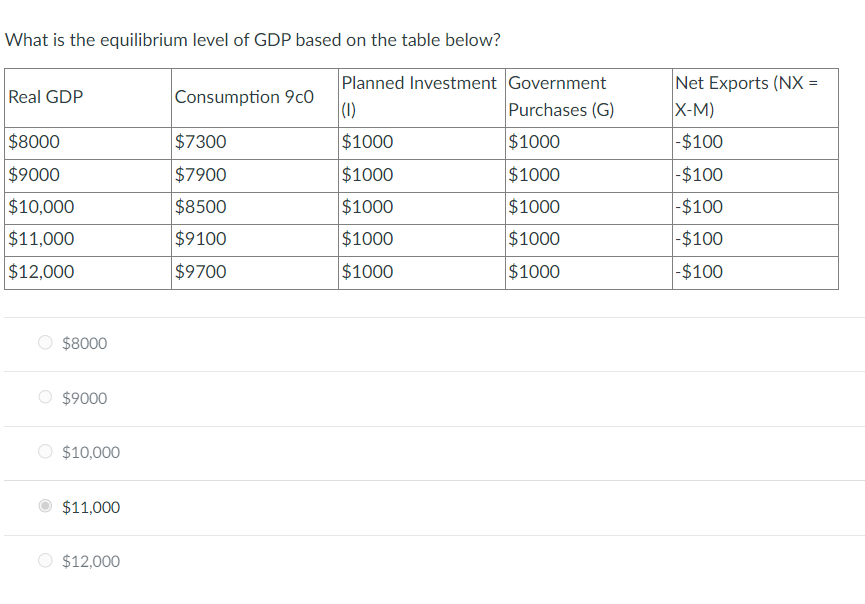Image resolution: width=865 pixels, height=604 pixels.
Task: Click the Planned Investment header cell
Action: point(418,96)
